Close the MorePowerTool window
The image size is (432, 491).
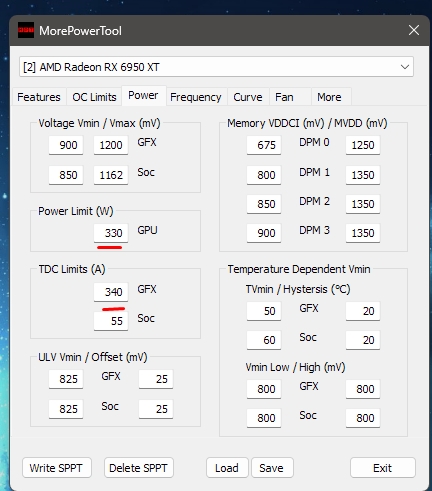coord(414,30)
